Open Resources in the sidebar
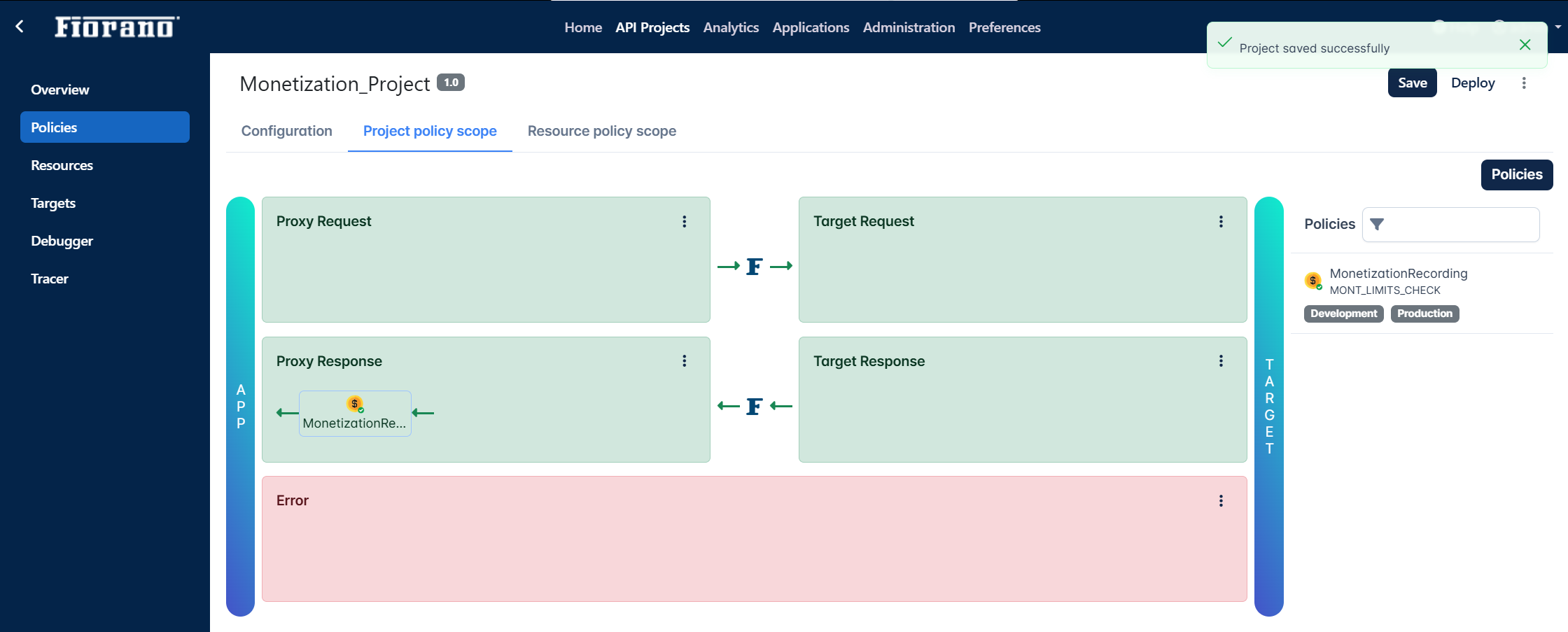This screenshot has height=632, width=1568. (105, 165)
